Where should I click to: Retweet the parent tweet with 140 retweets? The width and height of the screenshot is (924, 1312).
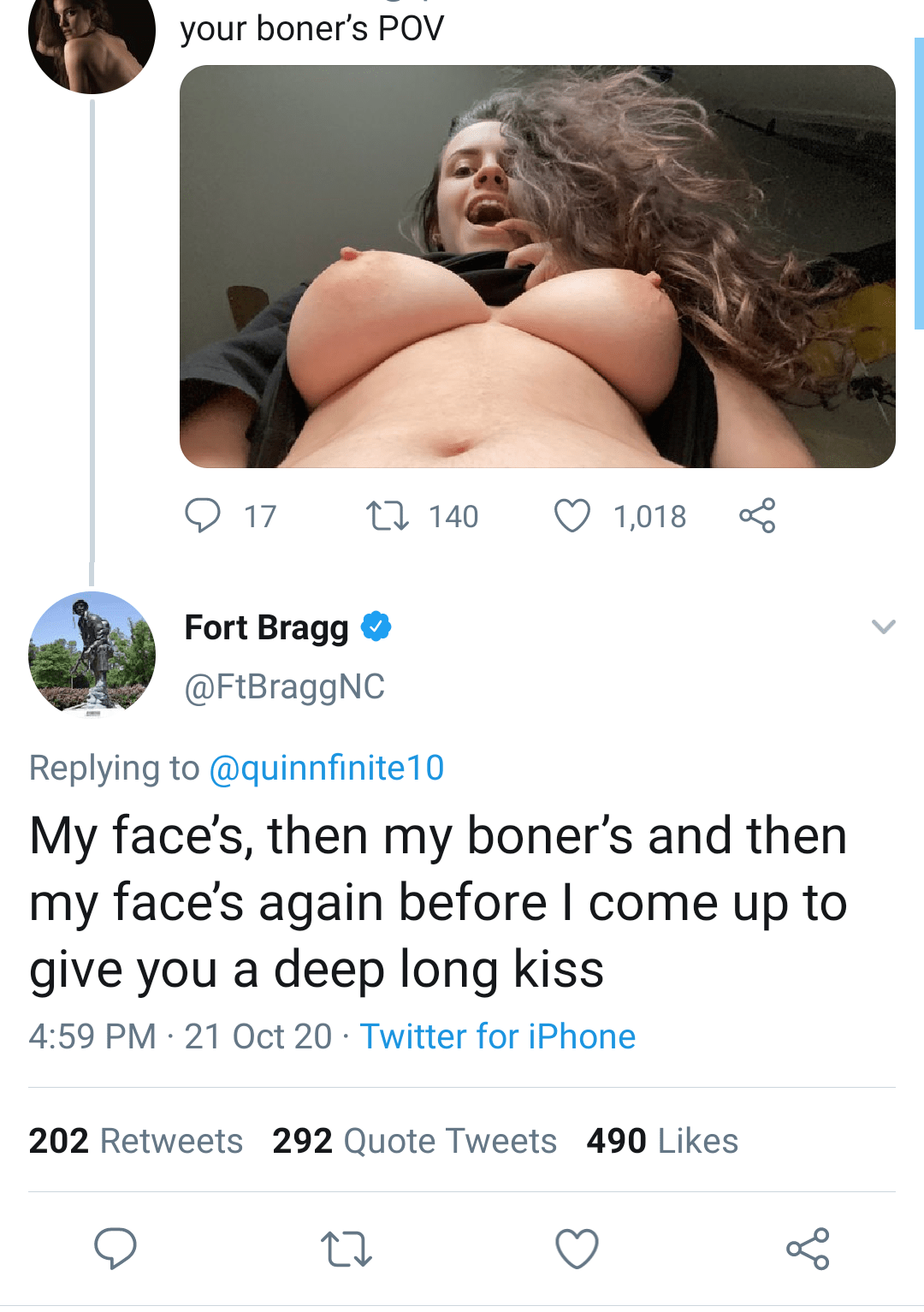click(388, 516)
